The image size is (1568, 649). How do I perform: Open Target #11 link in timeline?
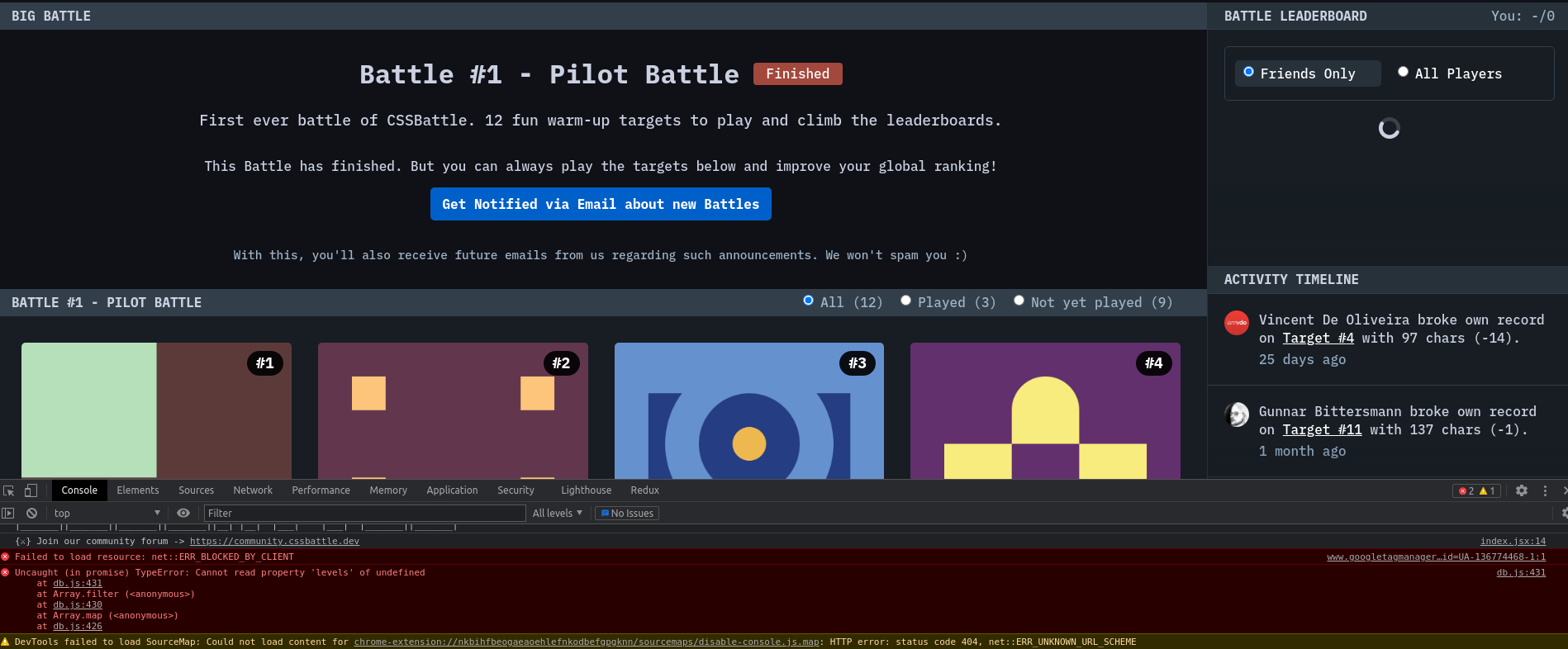[1322, 429]
